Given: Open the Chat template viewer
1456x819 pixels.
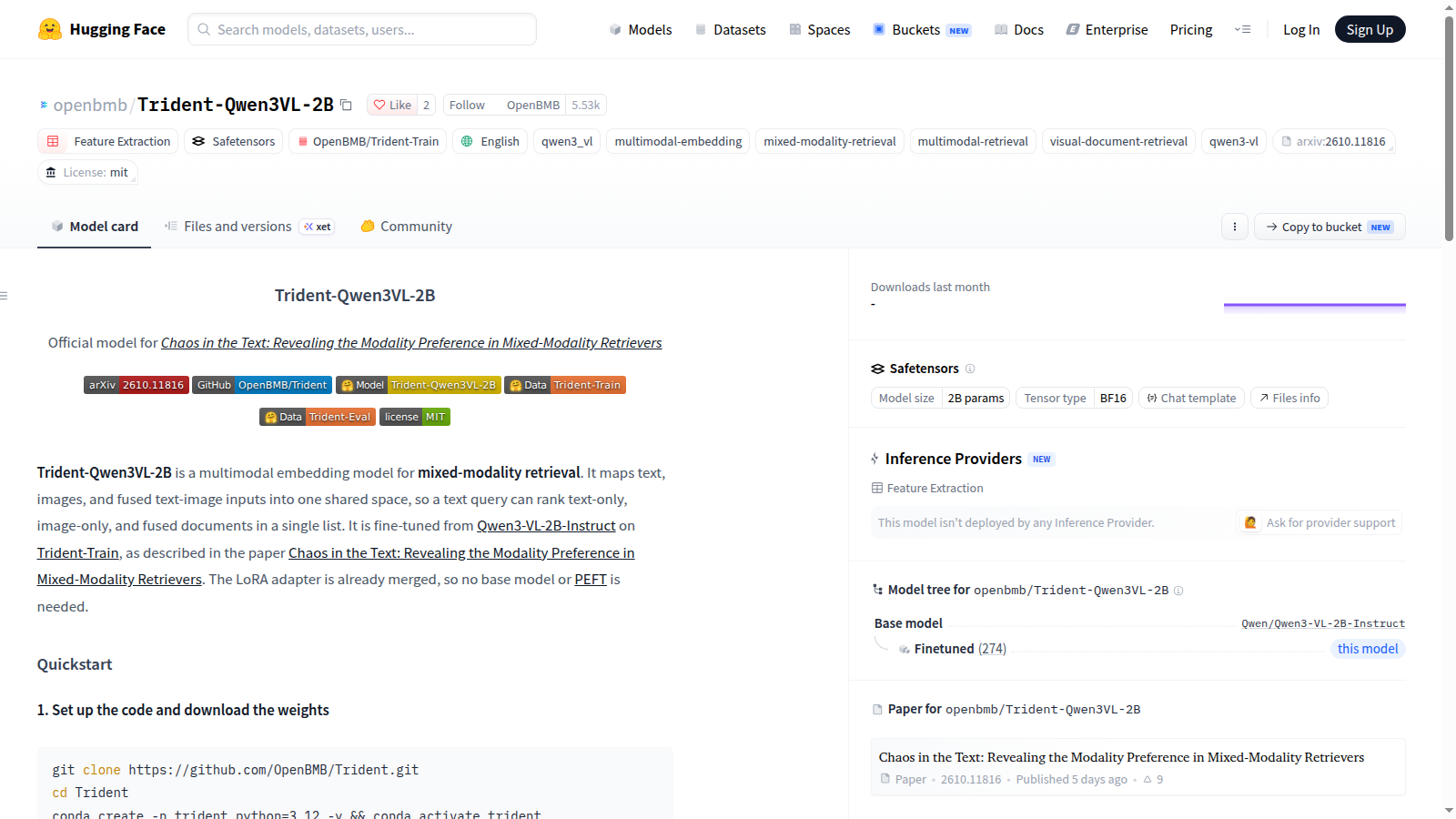Looking at the screenshot, I should (1191, 398).
